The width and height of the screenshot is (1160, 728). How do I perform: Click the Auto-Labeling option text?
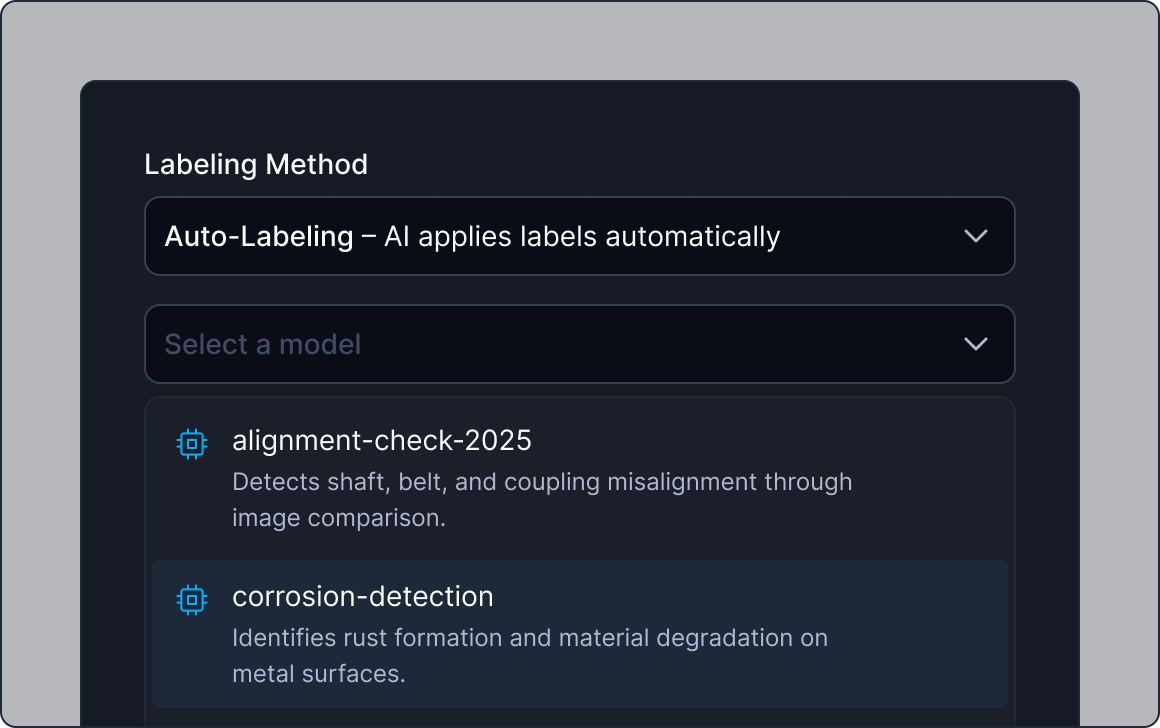pyautogui.click(x=472, y=236)
